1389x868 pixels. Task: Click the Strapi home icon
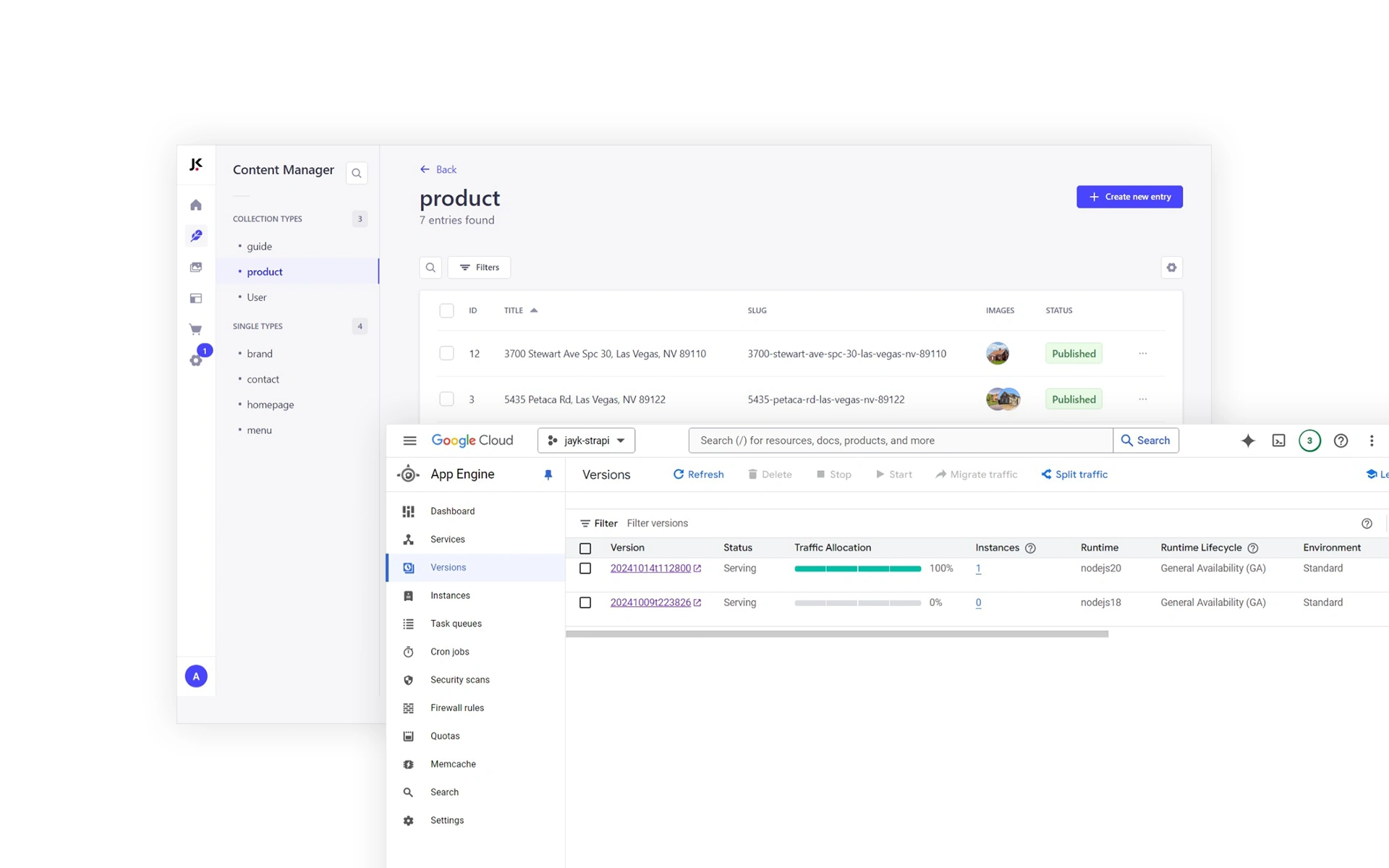pyautogui.click(x=196, y=205)
